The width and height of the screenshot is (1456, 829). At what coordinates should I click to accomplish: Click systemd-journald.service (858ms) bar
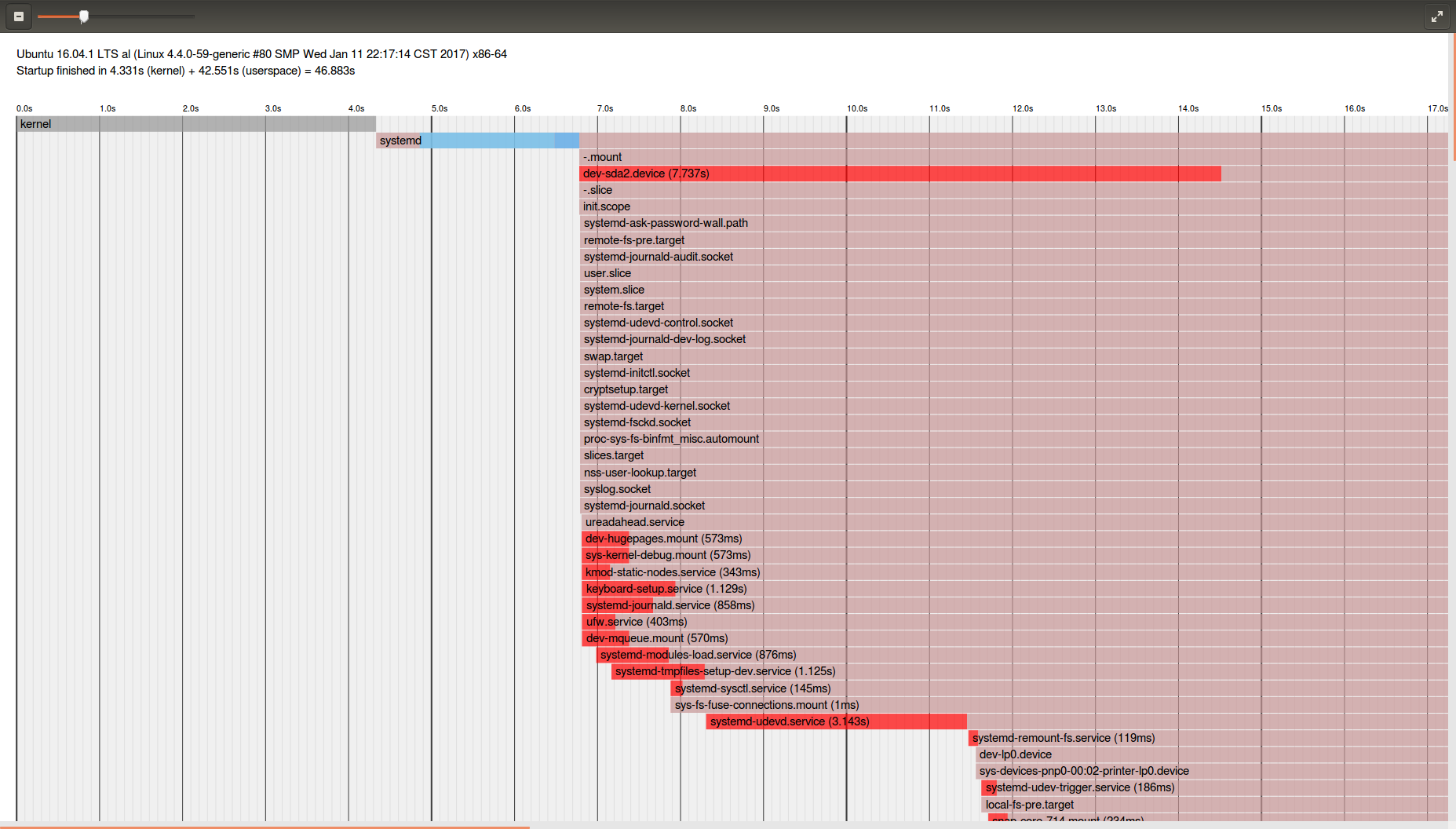[x=618, y=605]
